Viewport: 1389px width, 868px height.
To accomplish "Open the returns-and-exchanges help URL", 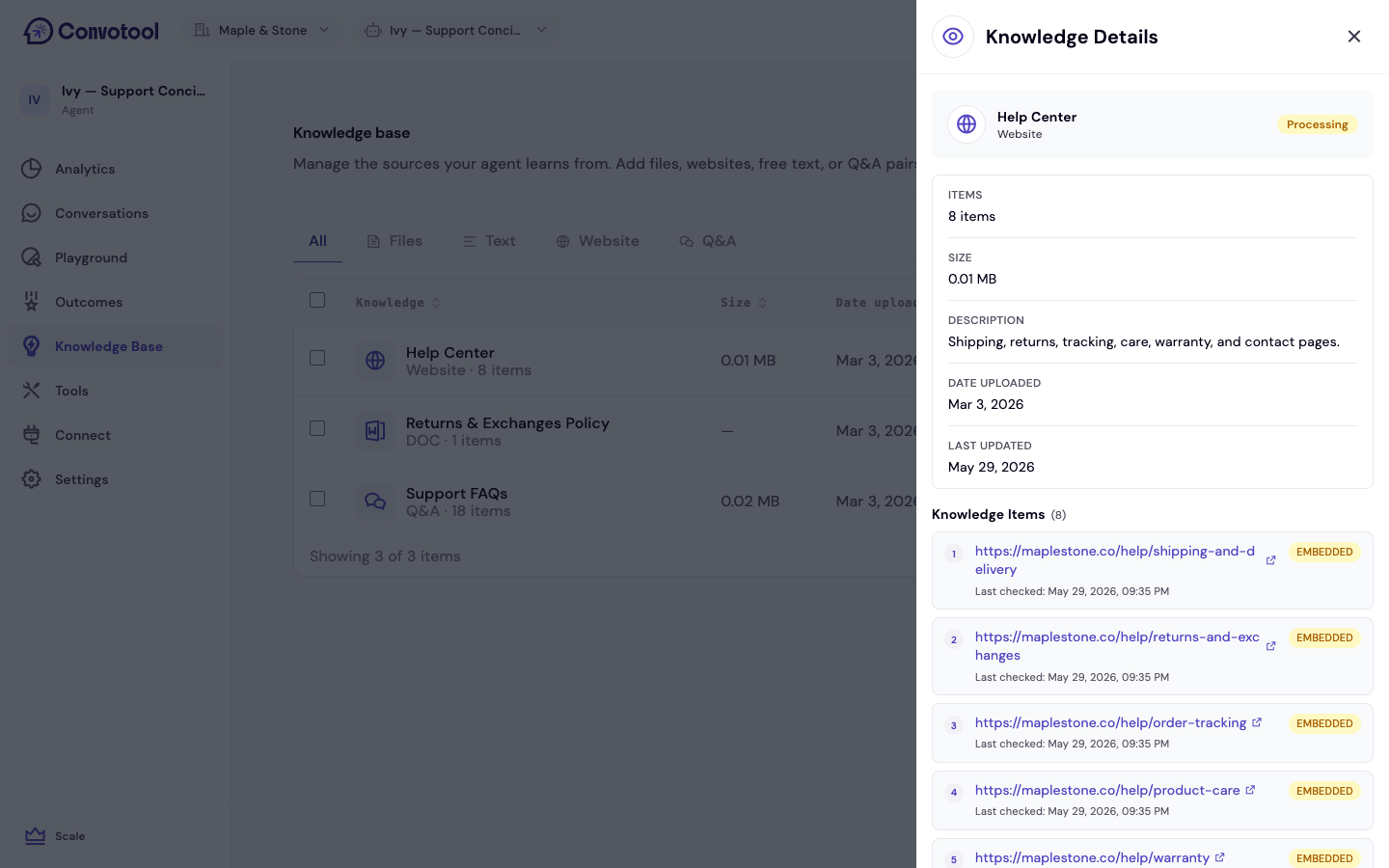I will tap(1117, 646).
